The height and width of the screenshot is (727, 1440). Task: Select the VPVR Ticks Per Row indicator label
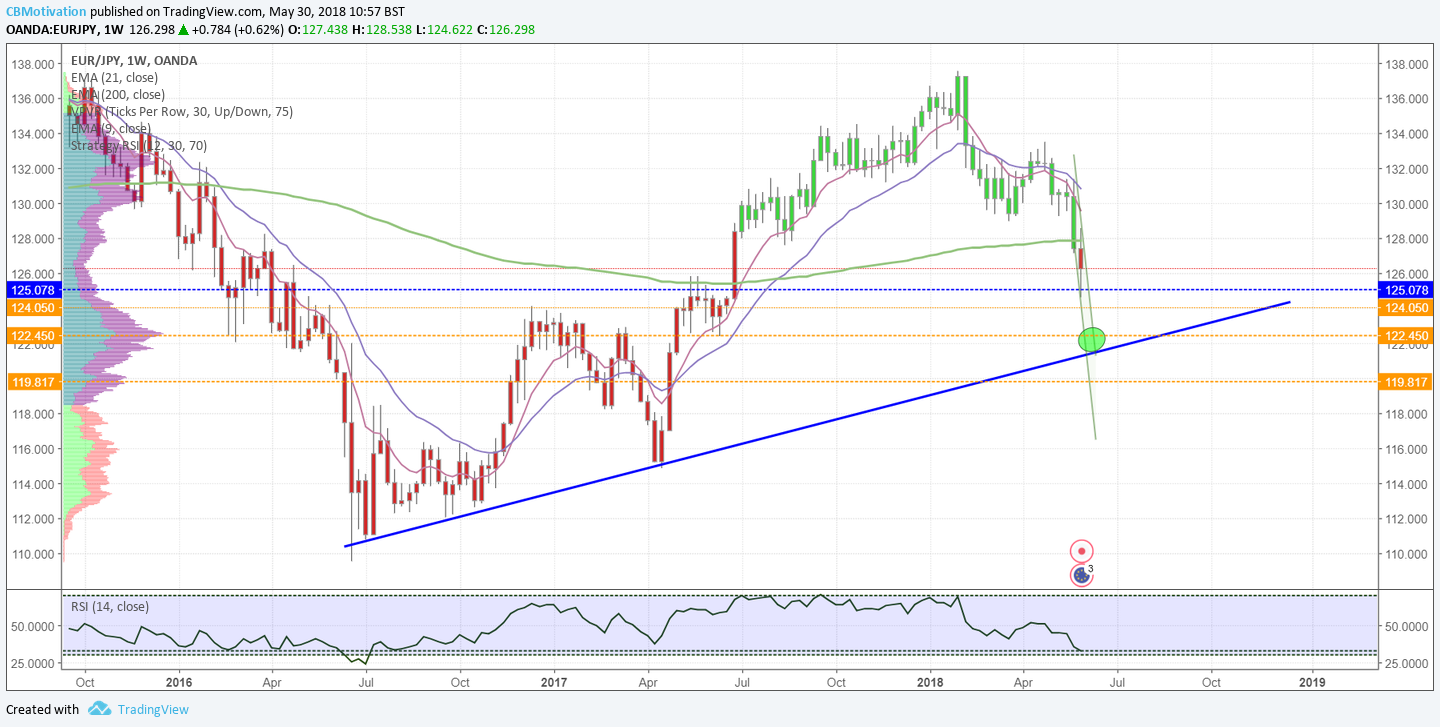pos(181,112)
